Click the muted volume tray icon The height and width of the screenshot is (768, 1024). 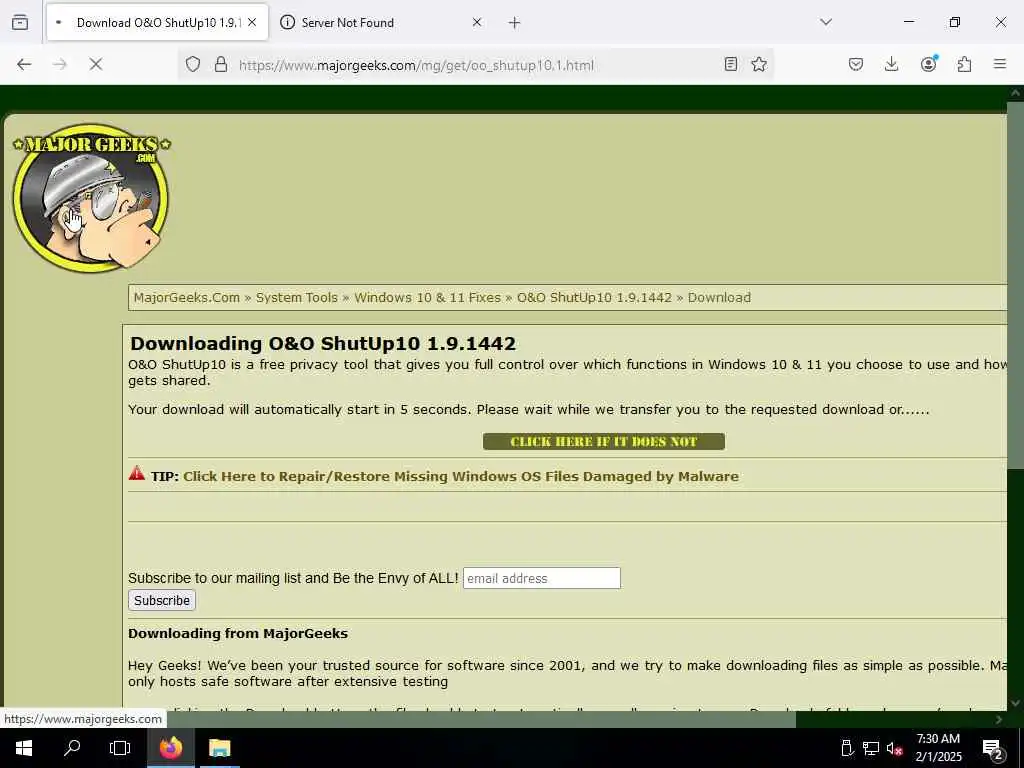click(x=894, y=748)
